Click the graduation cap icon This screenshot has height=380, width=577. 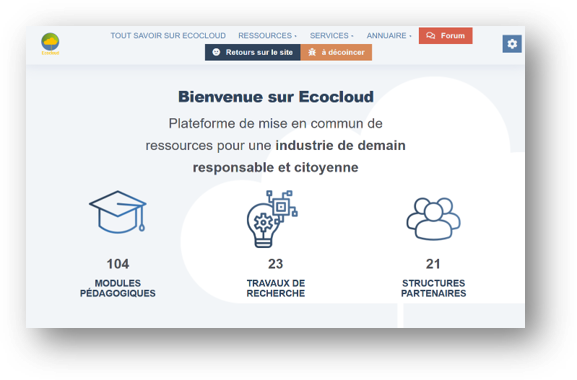[x=118, y=212]
